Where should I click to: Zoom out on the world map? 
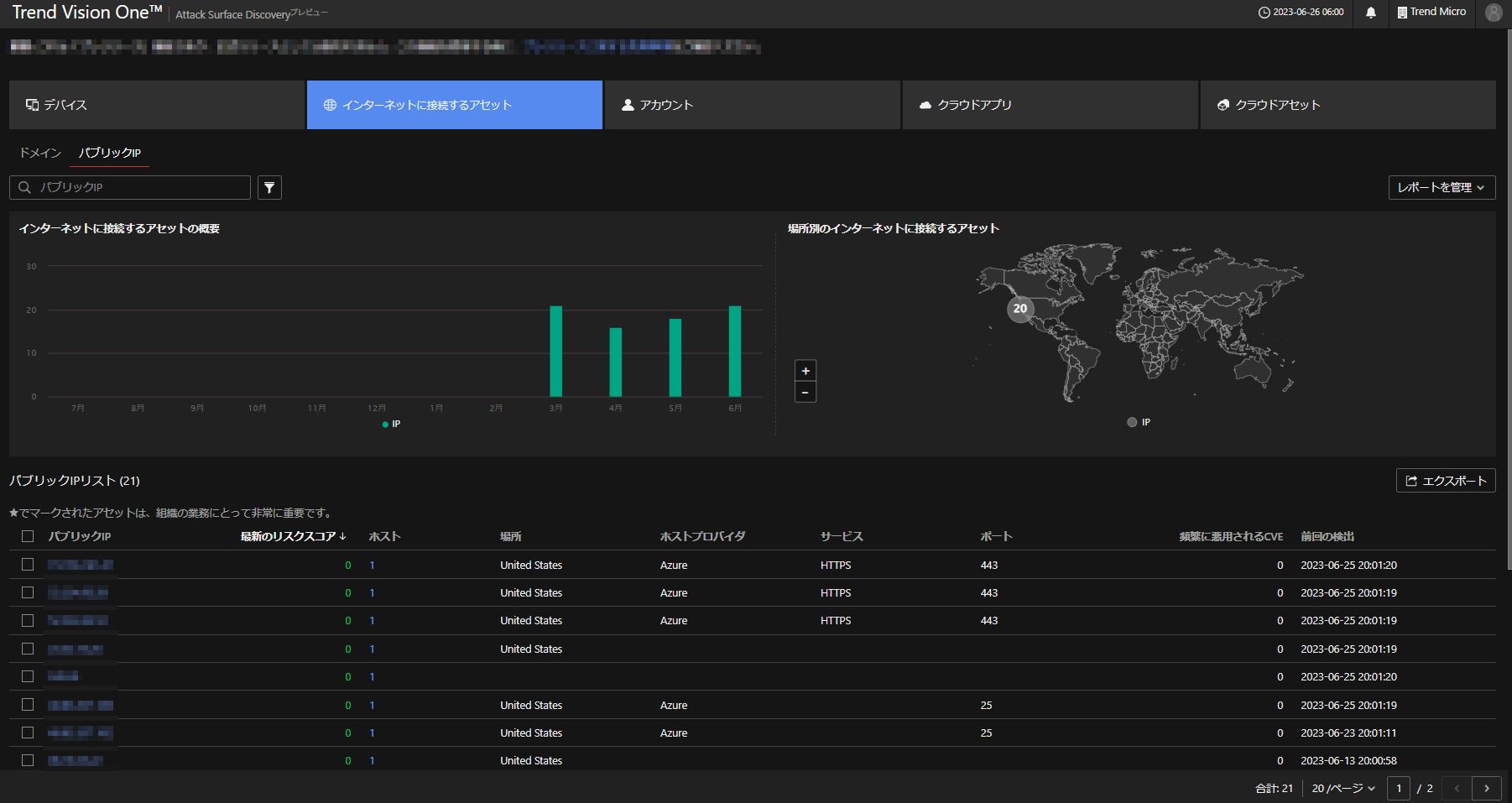point(806,393)
